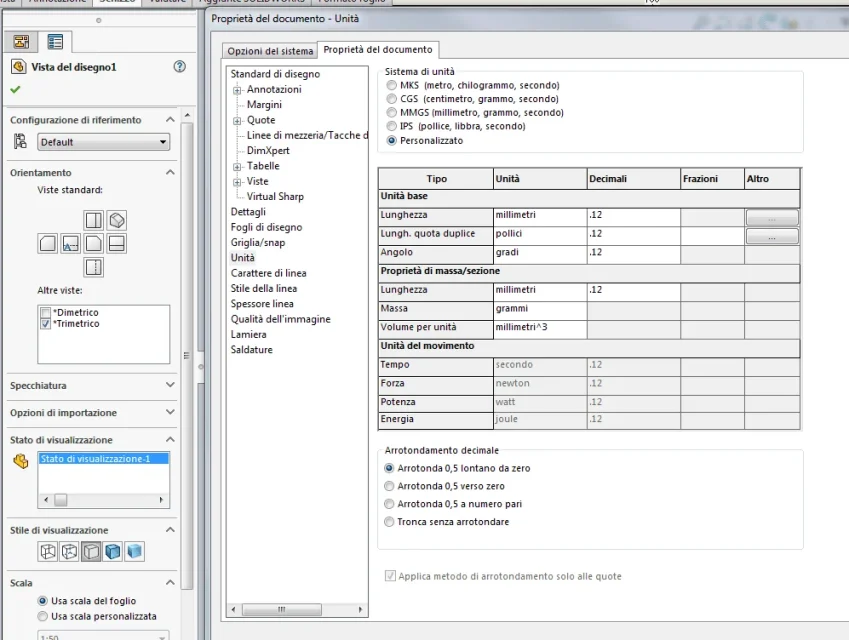This screenshot has width=849, height=640.
Task: Click the ellipsis button for Lungh. quota duplice
Action: [x=772, y=237]
